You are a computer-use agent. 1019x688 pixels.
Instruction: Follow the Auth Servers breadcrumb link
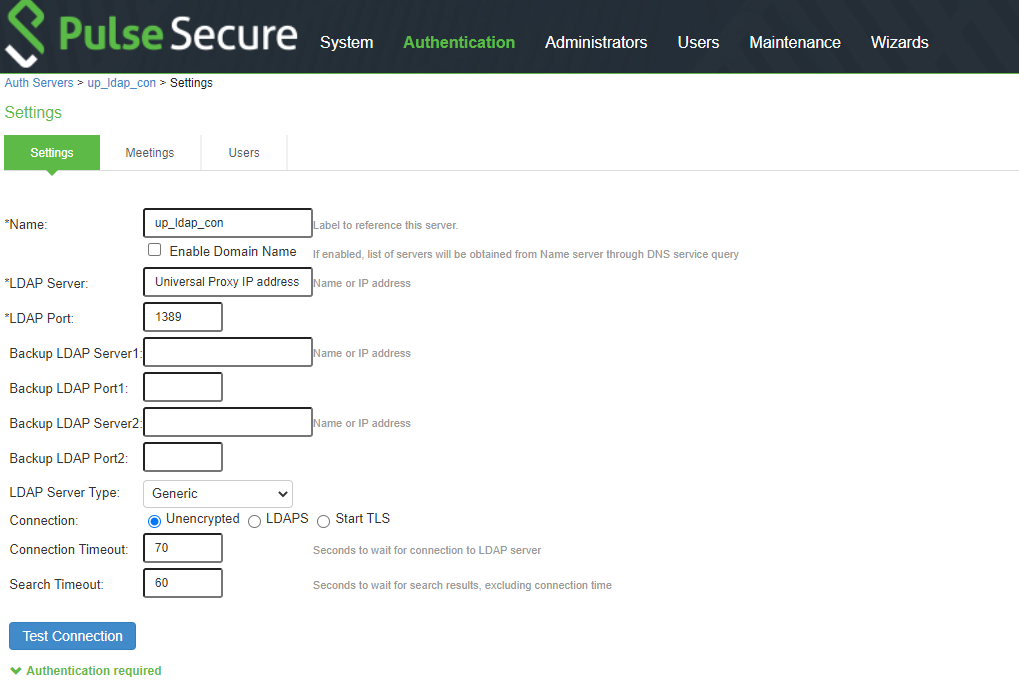(38, 82)
